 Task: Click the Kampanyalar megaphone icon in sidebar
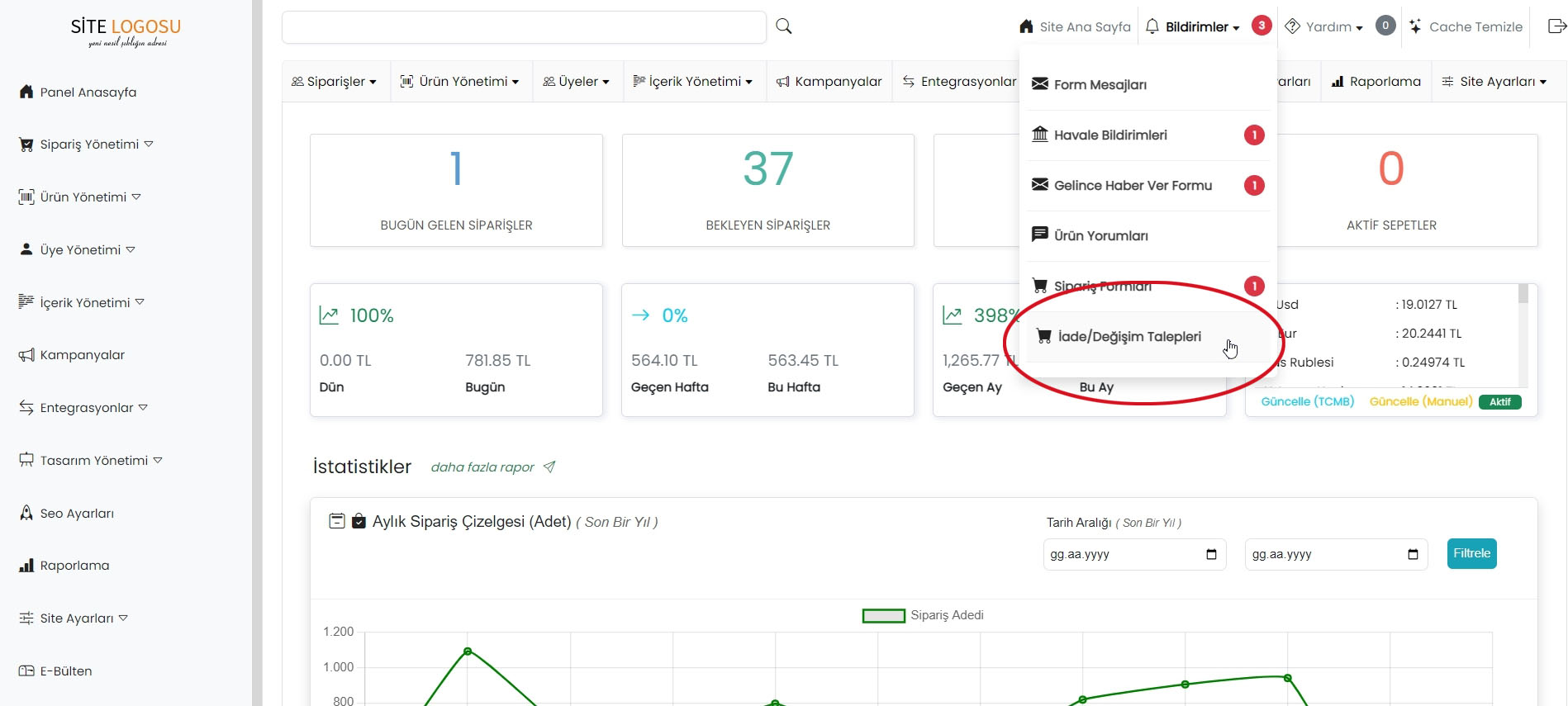(26, 355)
